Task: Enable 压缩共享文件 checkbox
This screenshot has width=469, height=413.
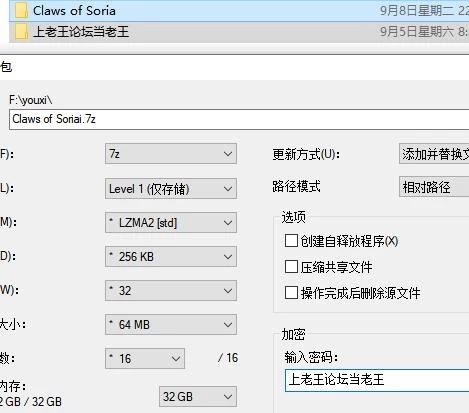Action: tap(291, 267)
